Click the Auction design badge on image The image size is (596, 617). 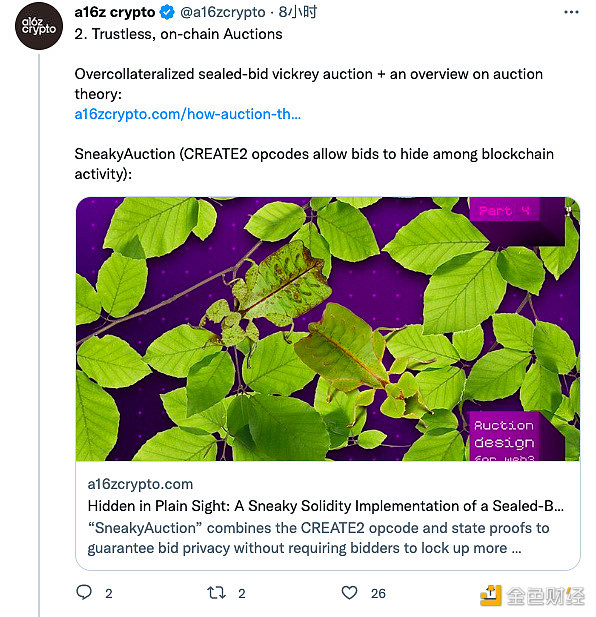click(x=504, y=437)
